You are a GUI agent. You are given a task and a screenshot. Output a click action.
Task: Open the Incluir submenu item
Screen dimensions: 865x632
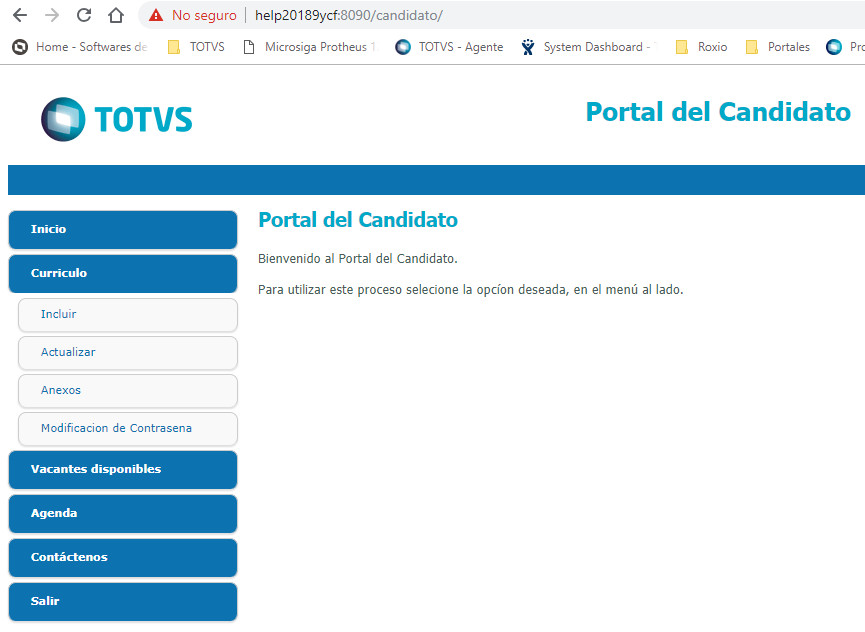click(128, 315)
